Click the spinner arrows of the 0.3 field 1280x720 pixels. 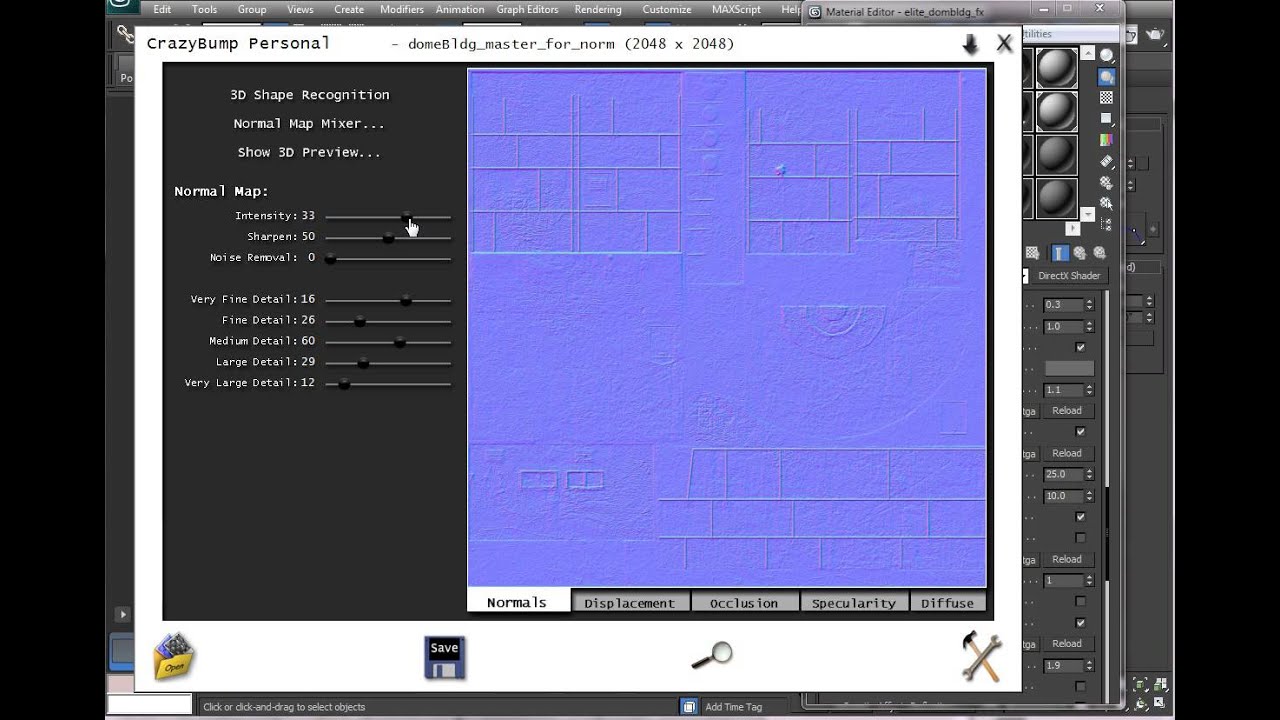(1089, 305)
